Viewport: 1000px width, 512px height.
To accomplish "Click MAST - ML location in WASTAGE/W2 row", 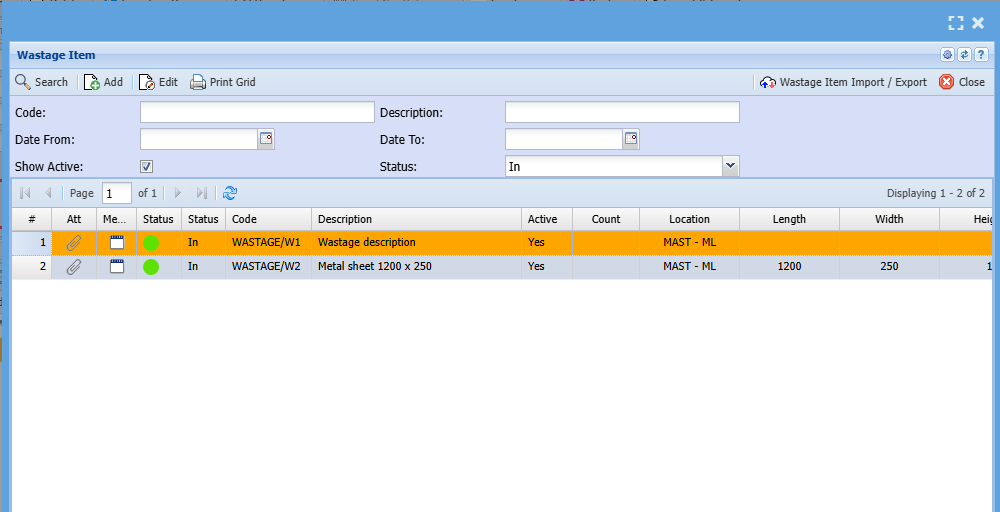I will tap(689, 267).
